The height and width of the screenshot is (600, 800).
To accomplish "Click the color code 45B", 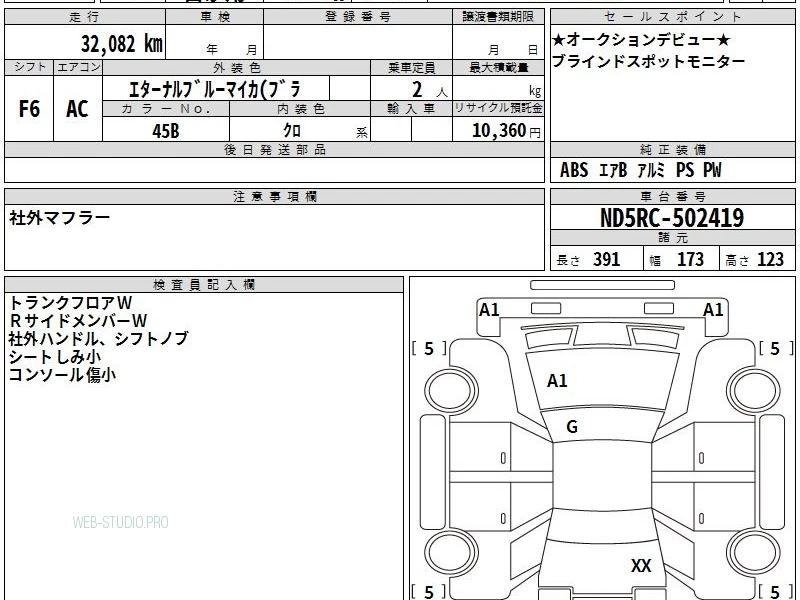I will click(166, 131).
